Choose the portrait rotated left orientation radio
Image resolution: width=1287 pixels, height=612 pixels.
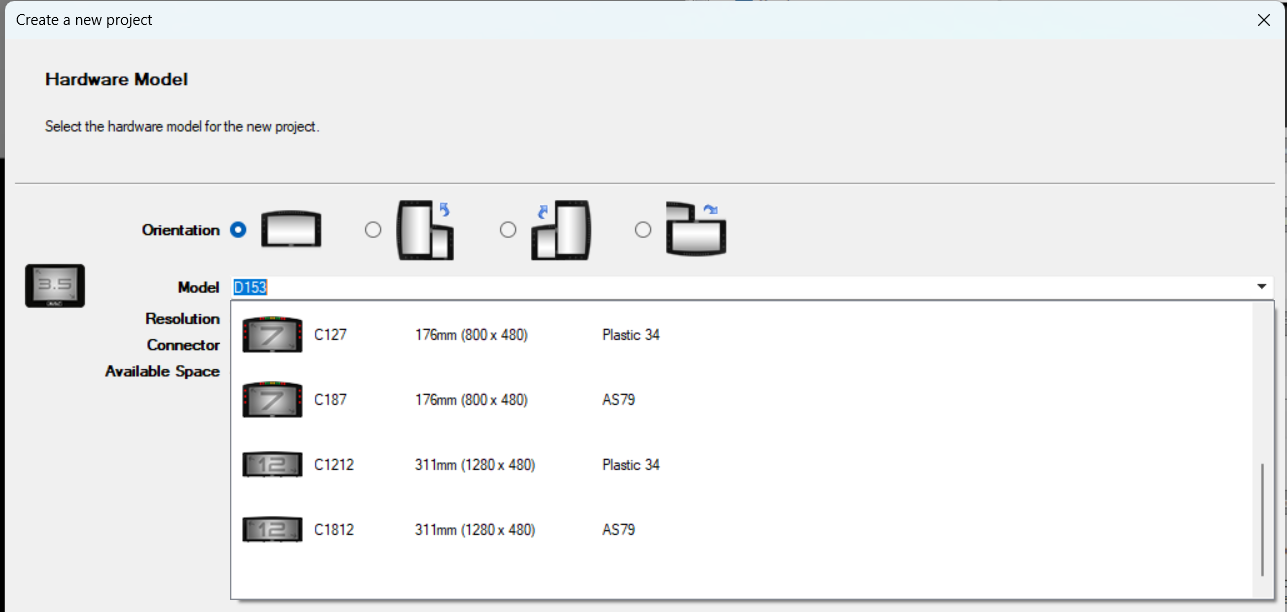508,229
